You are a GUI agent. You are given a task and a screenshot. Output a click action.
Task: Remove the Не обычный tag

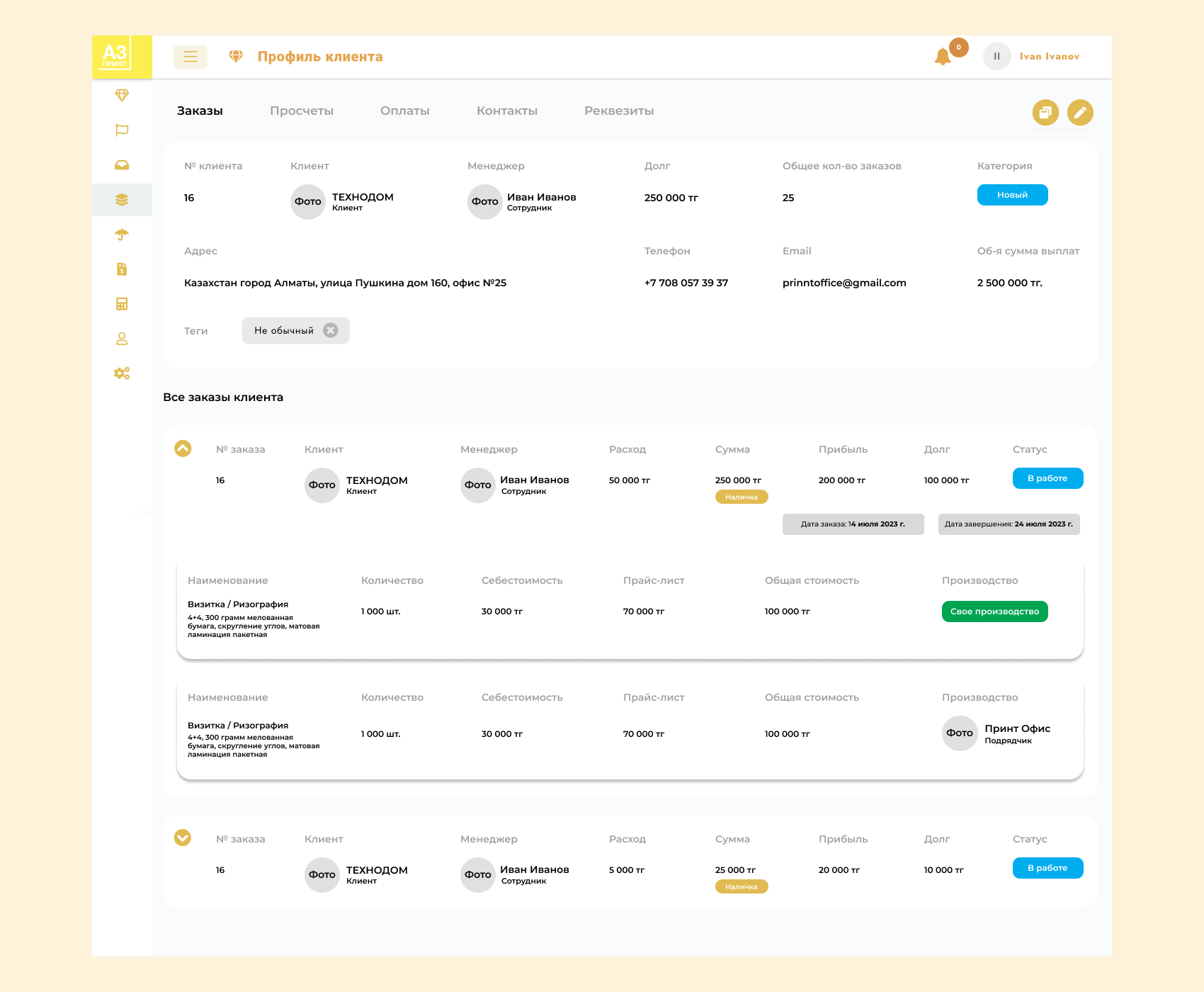tap(331, 330)
